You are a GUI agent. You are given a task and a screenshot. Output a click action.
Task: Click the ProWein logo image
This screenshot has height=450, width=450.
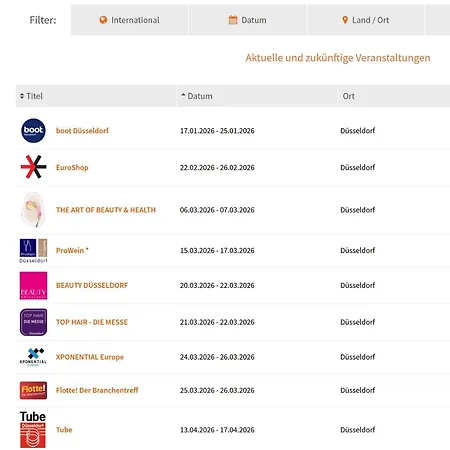pos(33,251)
